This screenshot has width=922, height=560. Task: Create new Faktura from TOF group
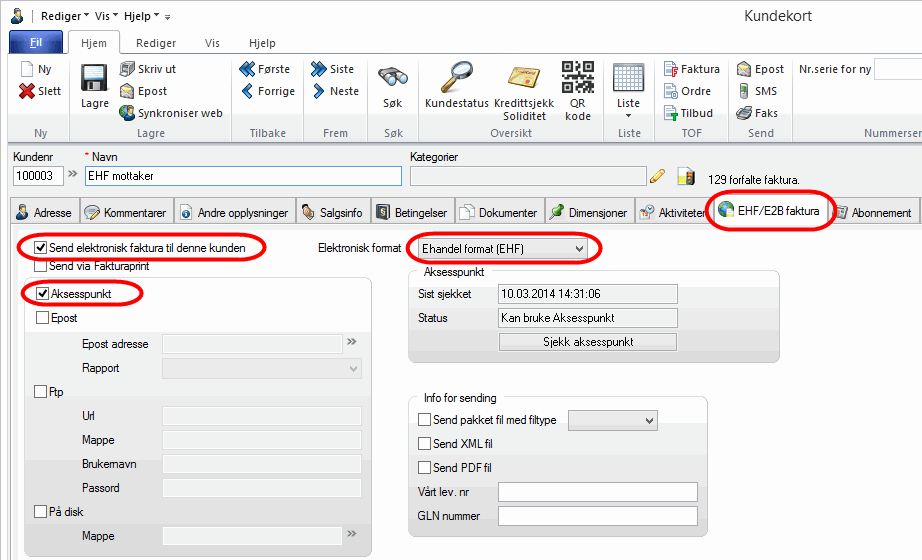point(692,69)
